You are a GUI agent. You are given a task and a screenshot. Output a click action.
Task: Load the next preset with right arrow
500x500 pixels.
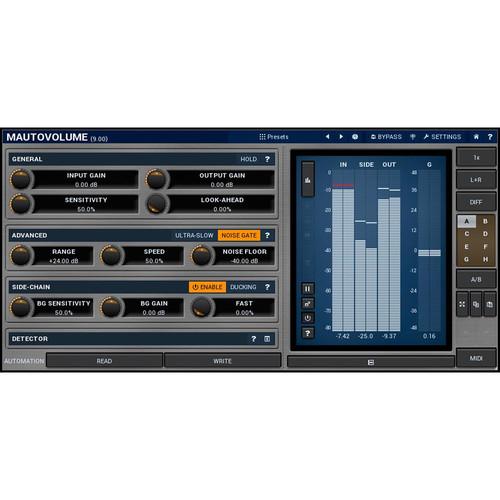(x=341, y=137)
